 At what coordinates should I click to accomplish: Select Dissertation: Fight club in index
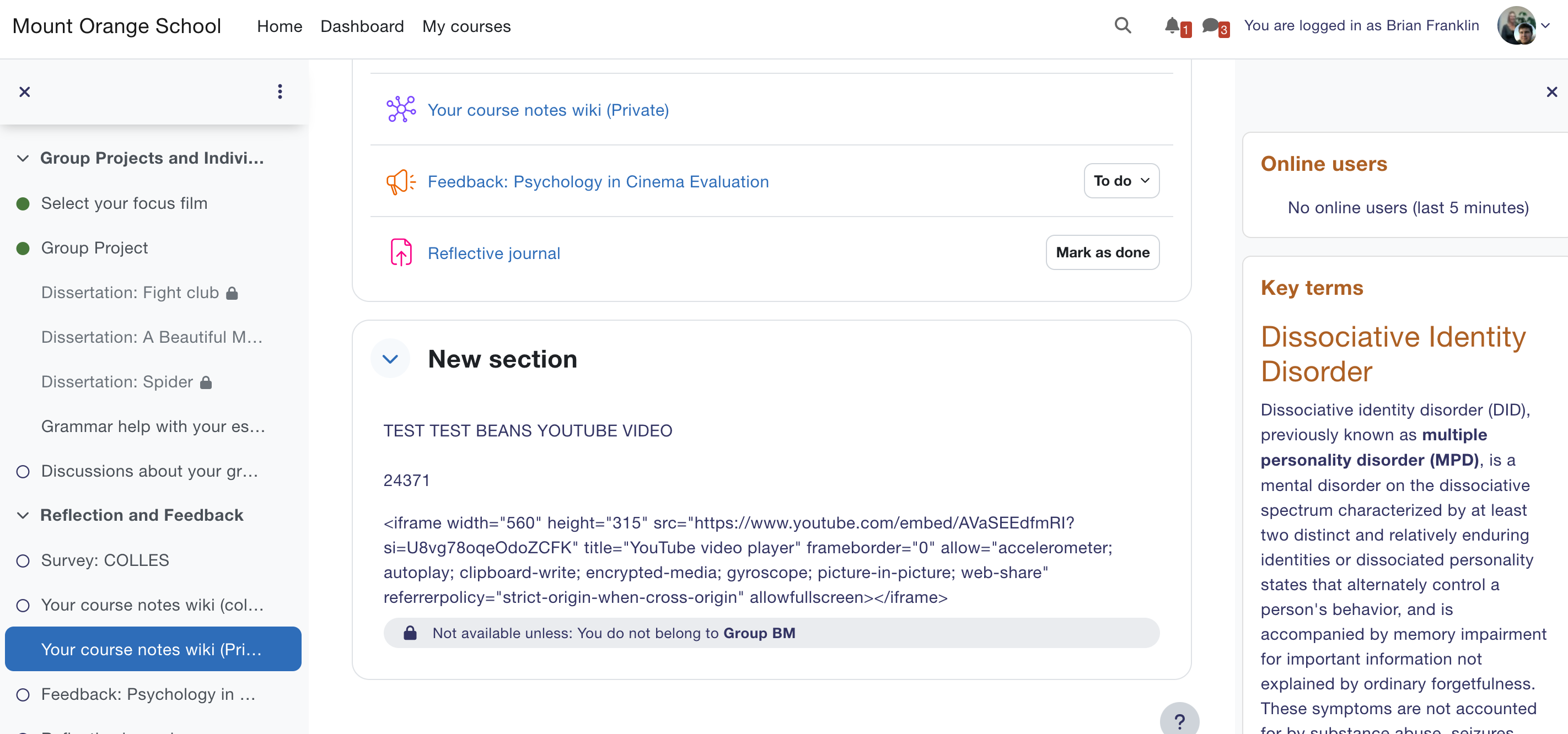[130, 293]
